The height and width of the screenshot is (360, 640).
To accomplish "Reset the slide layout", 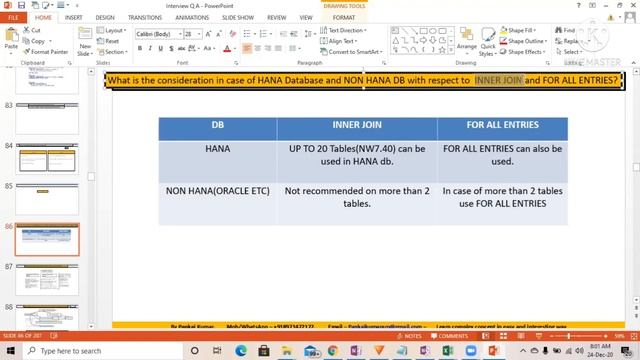I will point(108,41).
